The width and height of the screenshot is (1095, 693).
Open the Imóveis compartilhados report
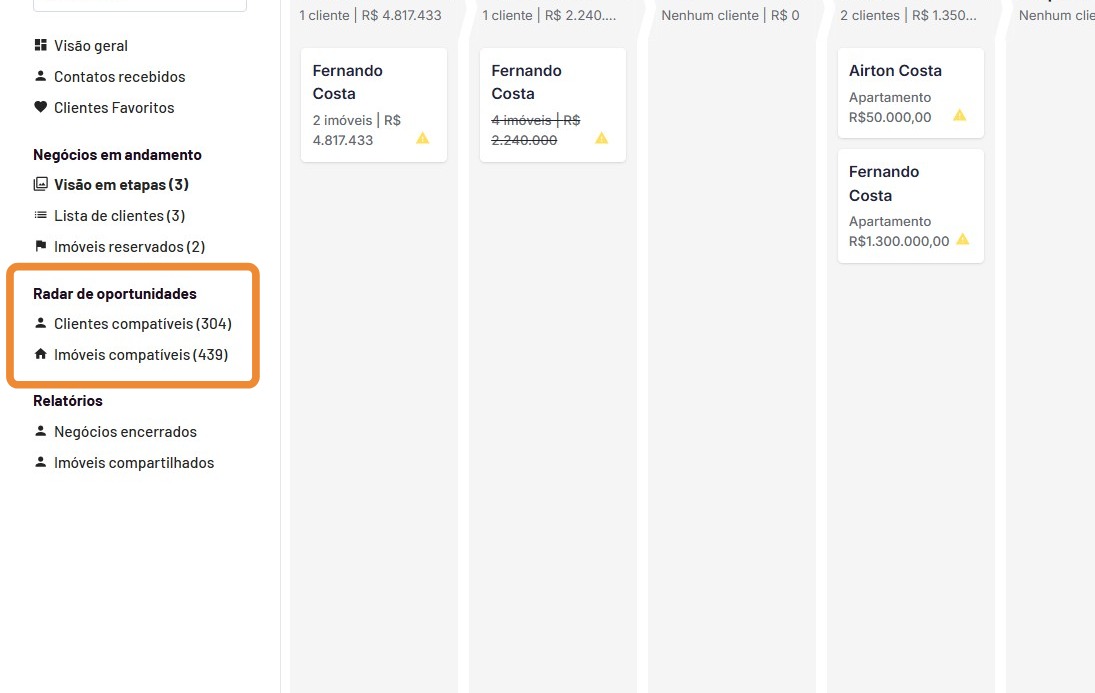(x=134, y=463)
